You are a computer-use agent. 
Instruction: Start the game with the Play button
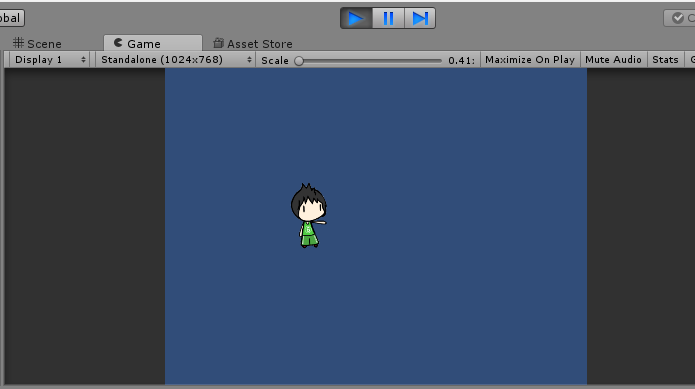(356, 18)
